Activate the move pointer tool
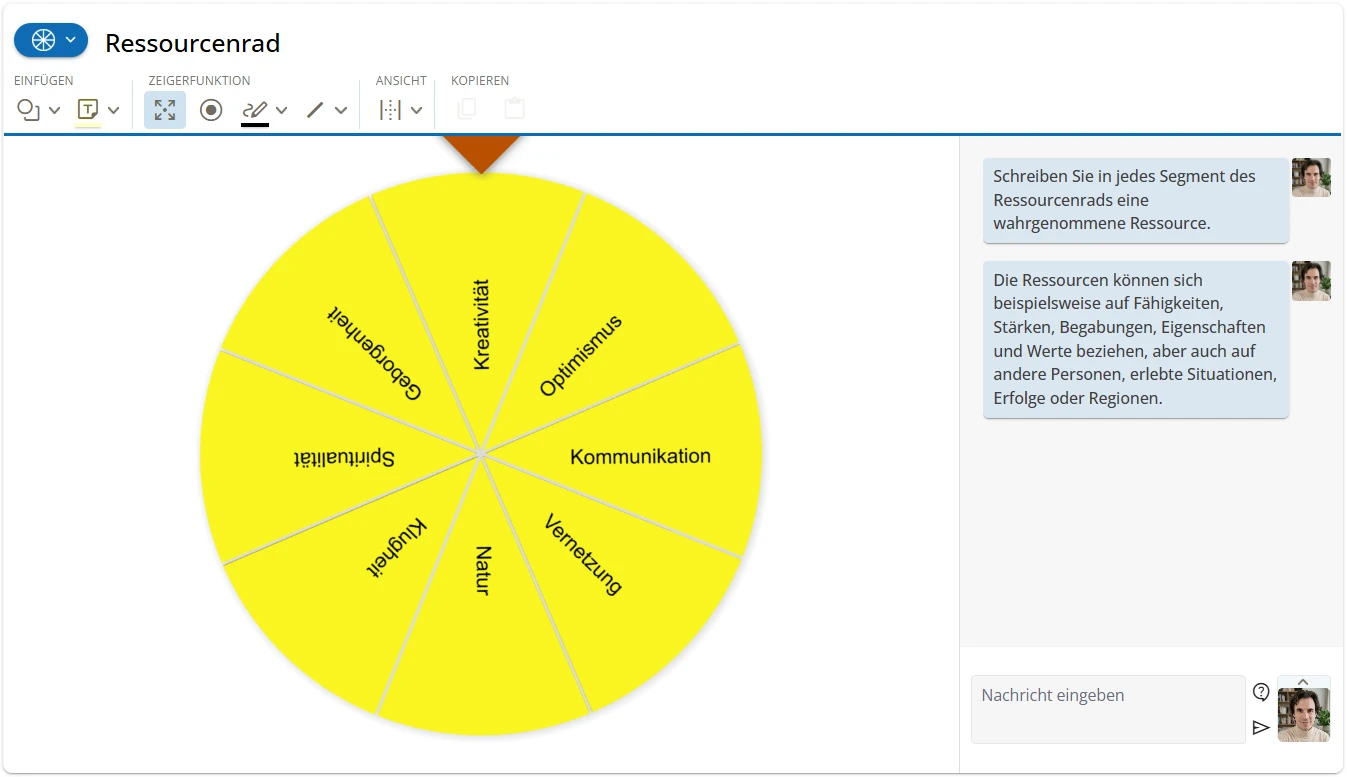The image size is (1347, 777). click(x=165, y=110)
